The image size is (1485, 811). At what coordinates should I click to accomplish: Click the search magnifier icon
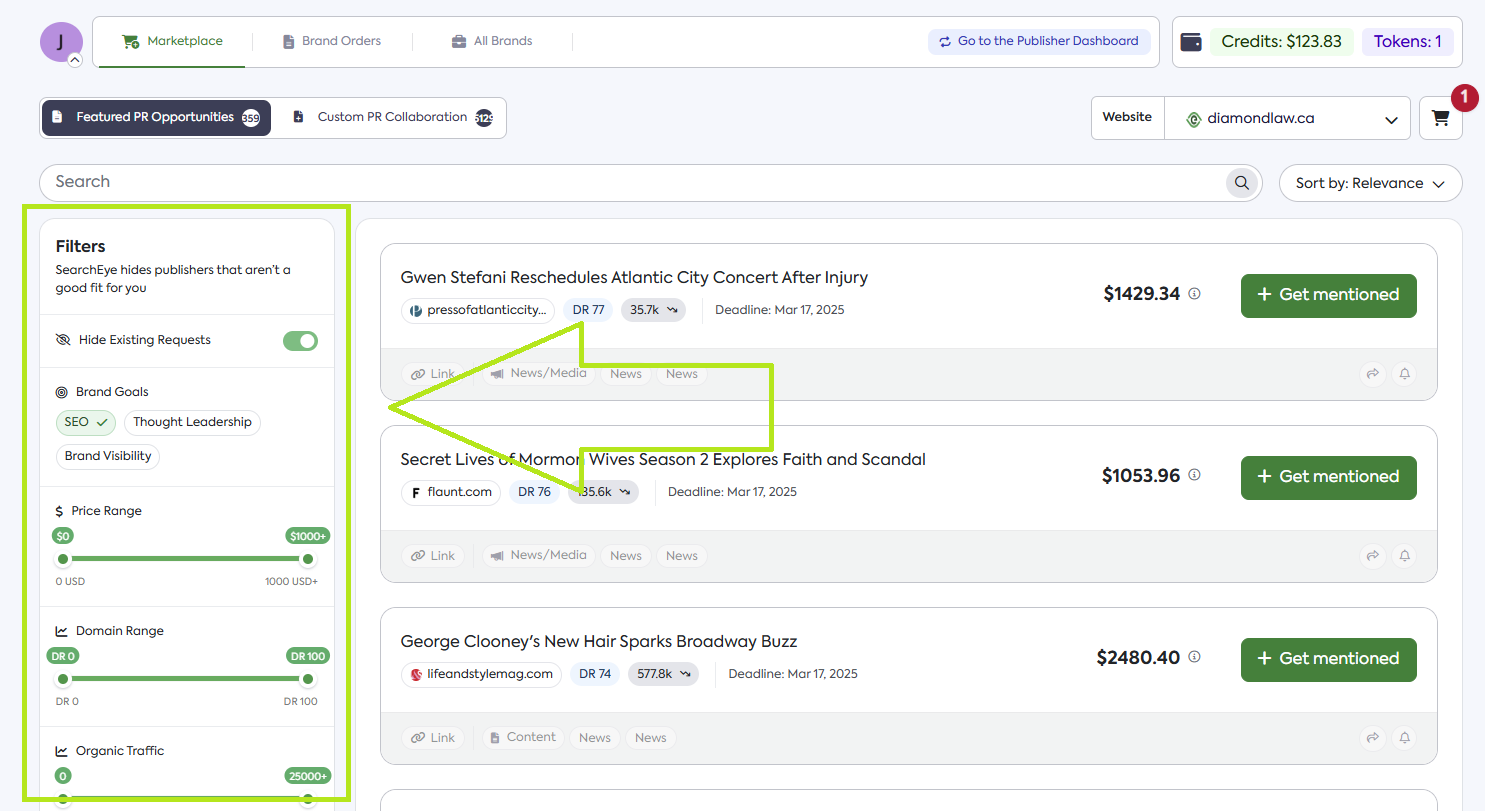pos(1241,183)
